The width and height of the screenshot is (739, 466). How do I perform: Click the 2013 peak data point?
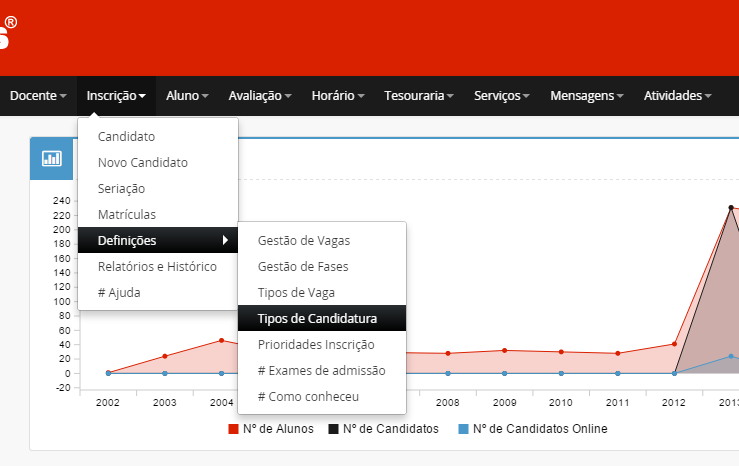pos(731,208)
